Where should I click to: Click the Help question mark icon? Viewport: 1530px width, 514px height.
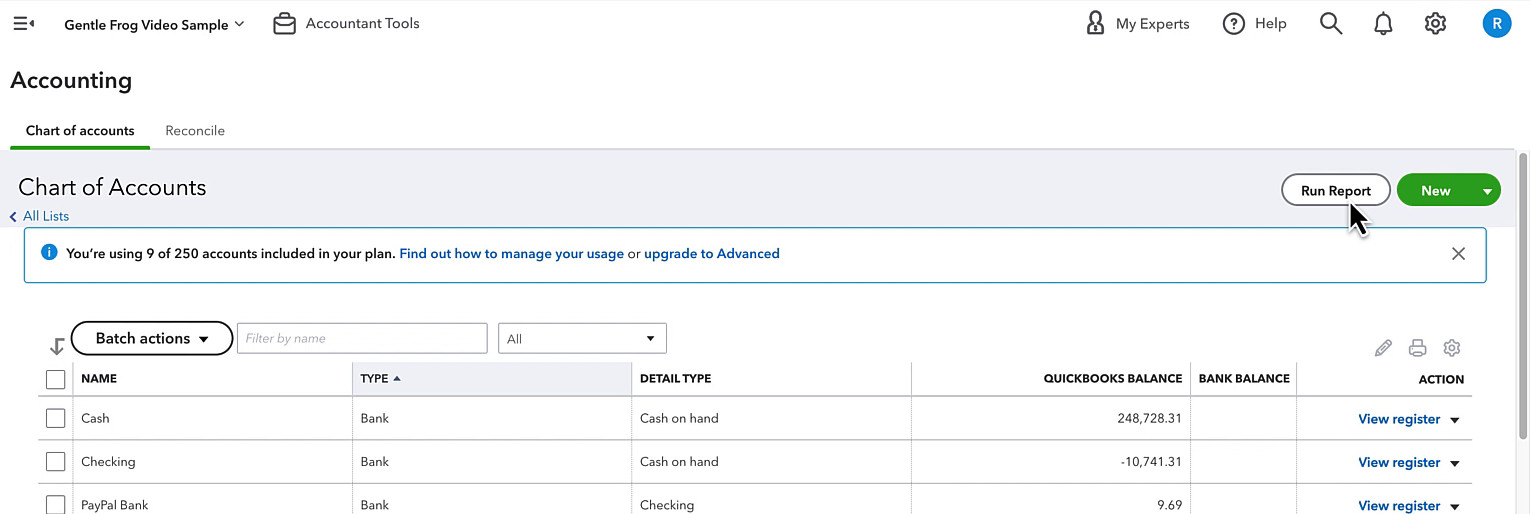[1234, 24]
